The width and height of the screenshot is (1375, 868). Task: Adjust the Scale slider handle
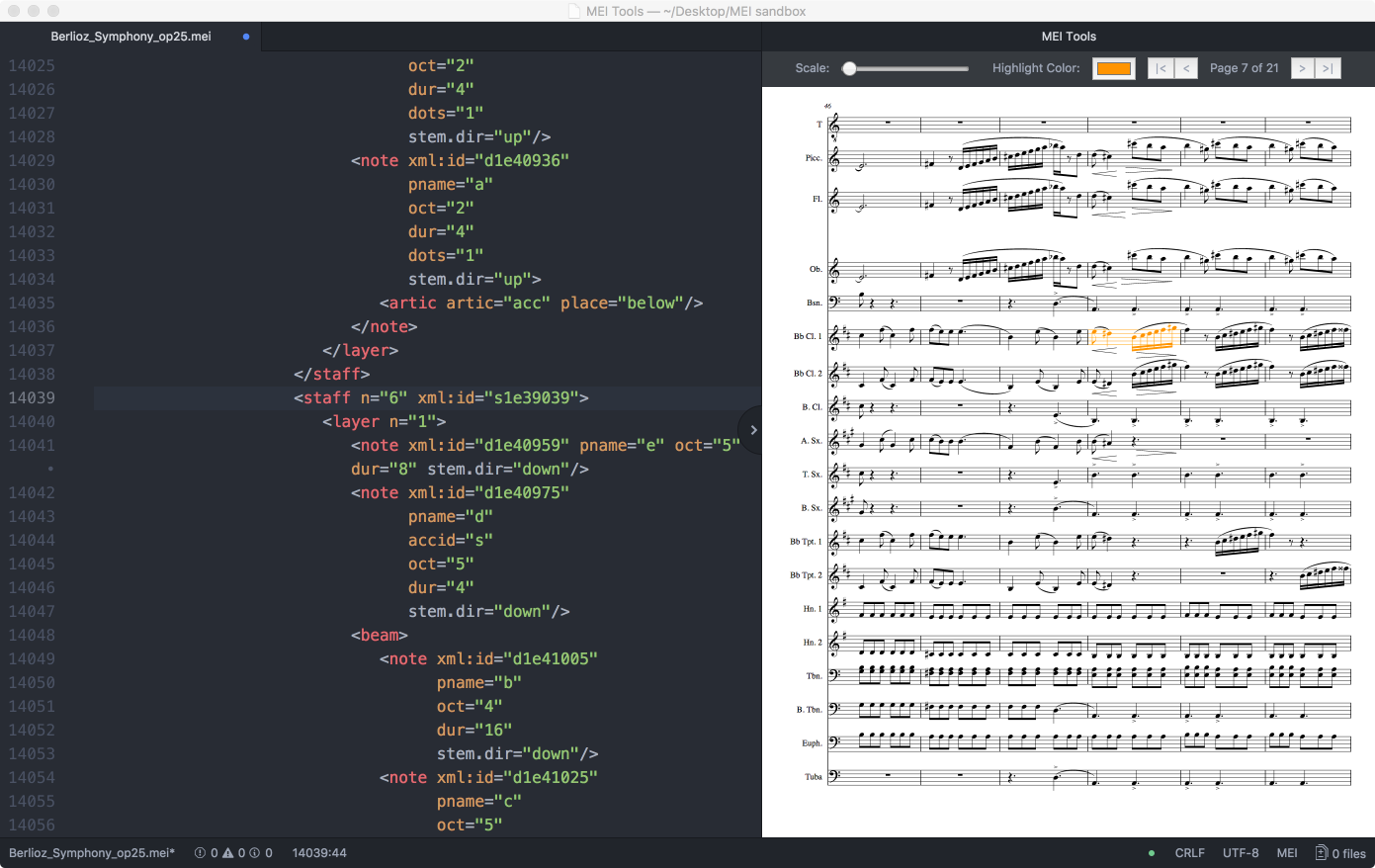[849, 68]
